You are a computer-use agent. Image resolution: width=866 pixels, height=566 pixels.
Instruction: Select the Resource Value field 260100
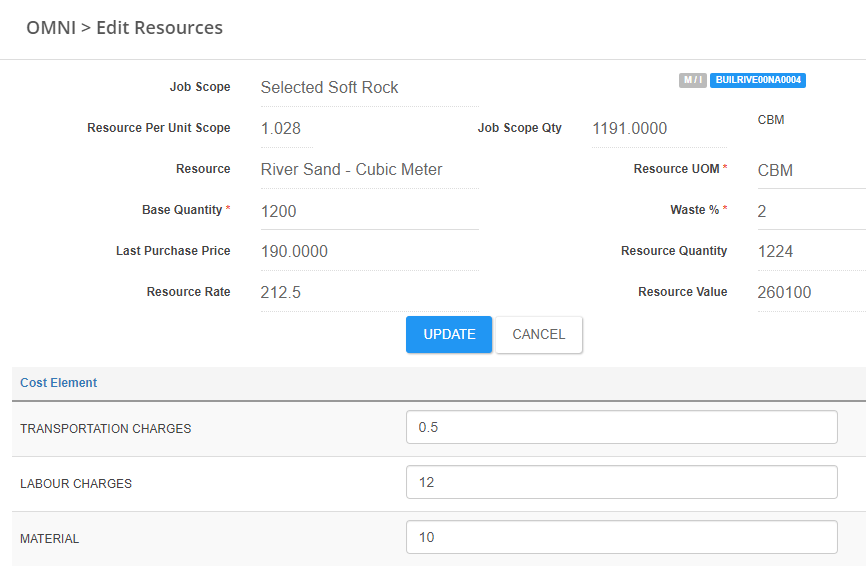pyautogui.click(x=810, y=293)
